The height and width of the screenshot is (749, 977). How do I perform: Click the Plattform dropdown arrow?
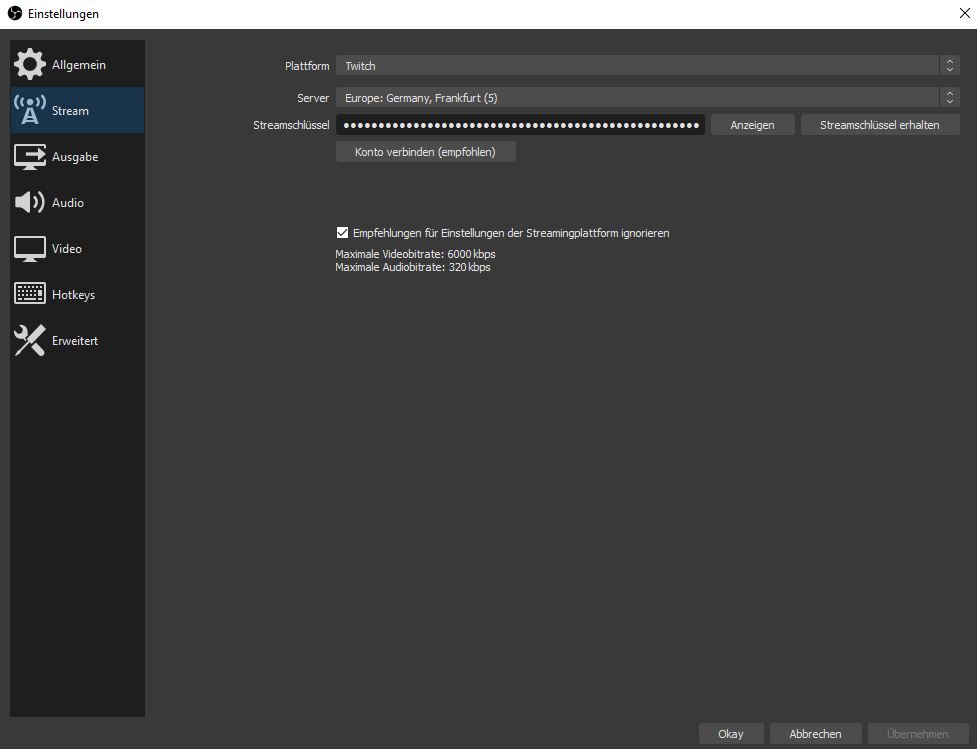coord(949,66)
